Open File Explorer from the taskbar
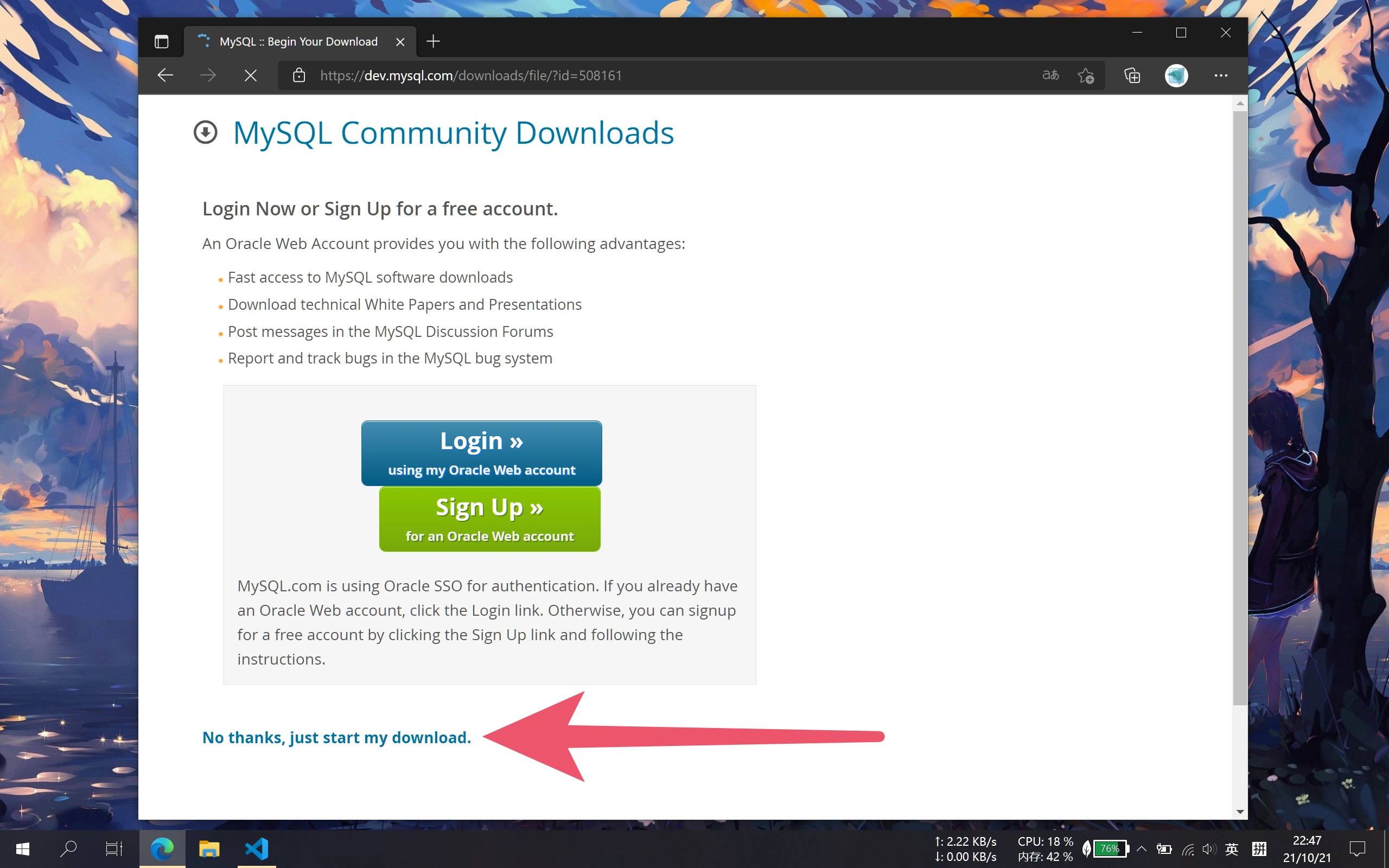The width and height of the screenshot is (1389, 868). click(209, 848)
